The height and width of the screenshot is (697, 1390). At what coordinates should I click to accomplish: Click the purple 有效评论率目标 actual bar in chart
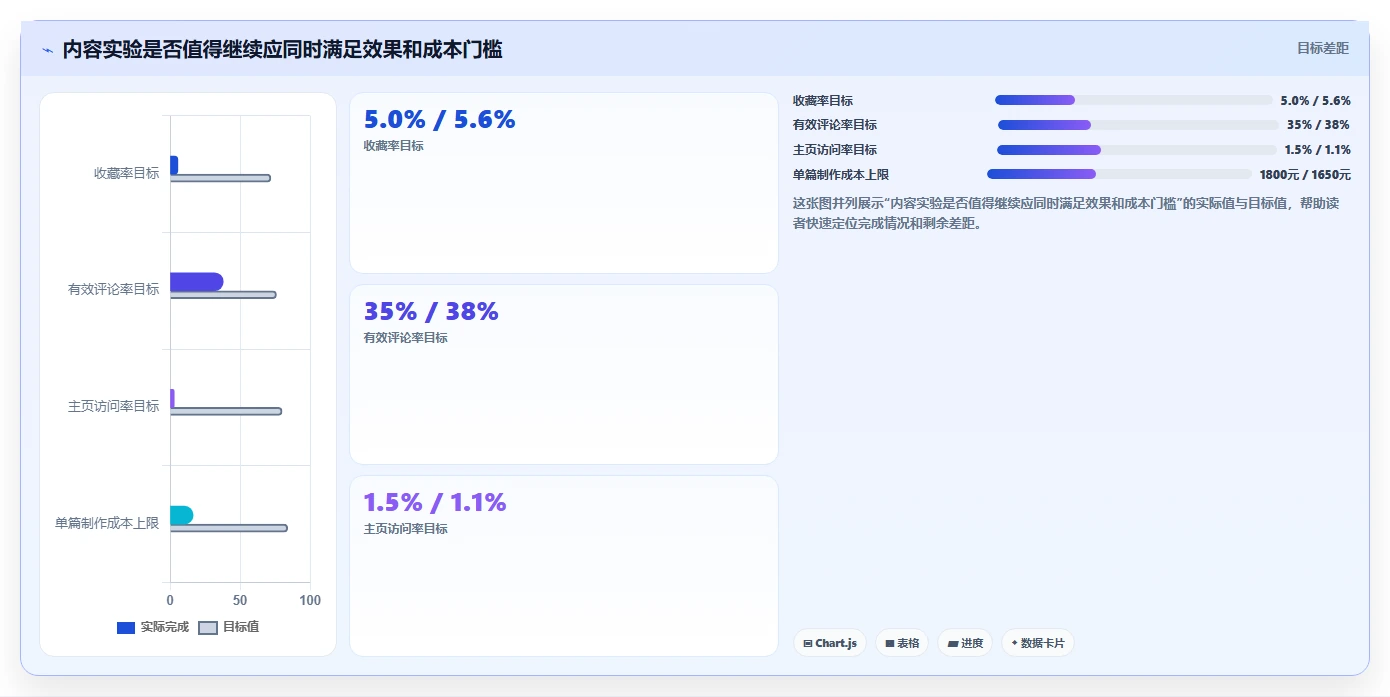[196, 282]
